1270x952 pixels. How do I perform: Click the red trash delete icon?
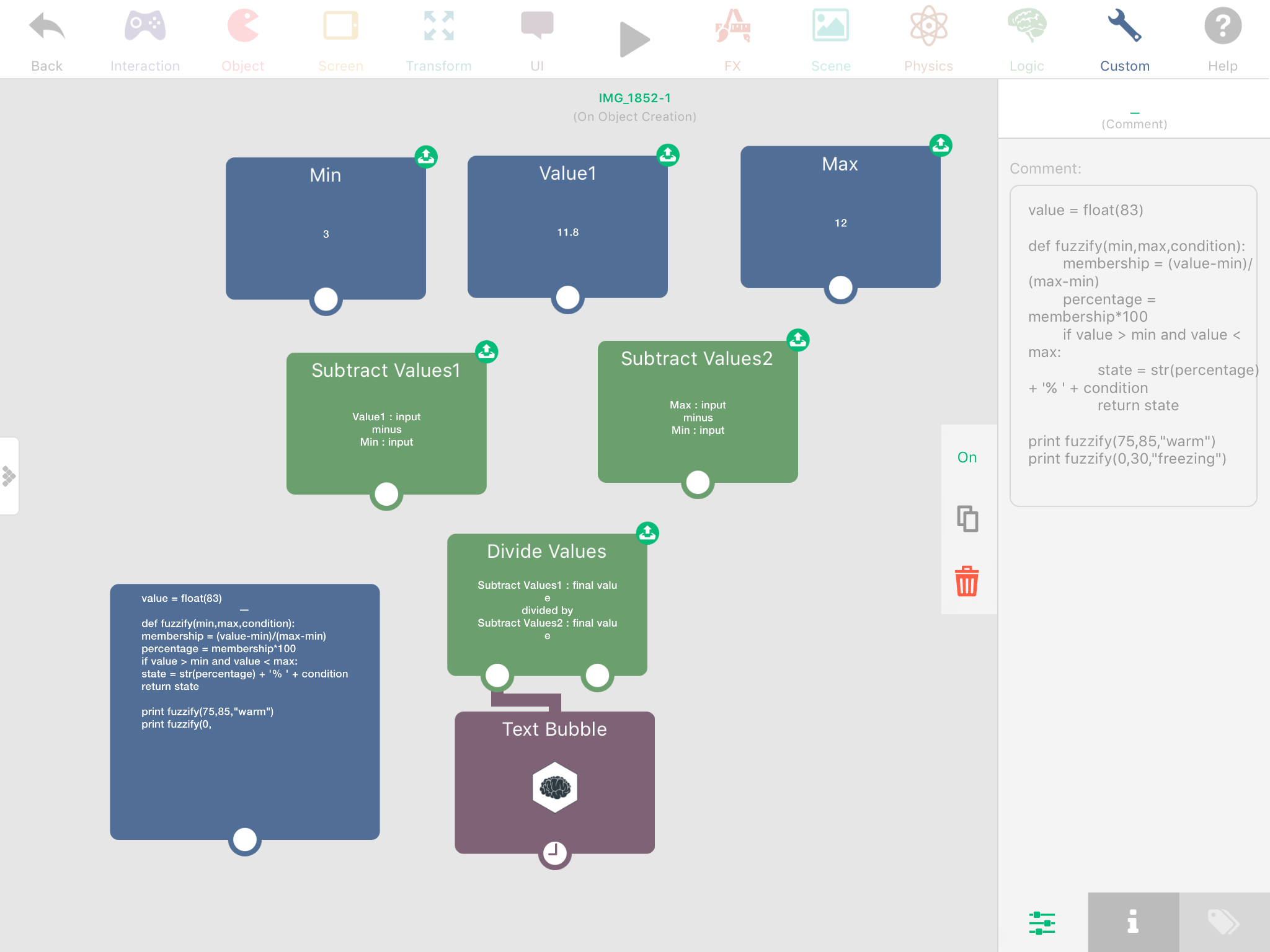967,581
